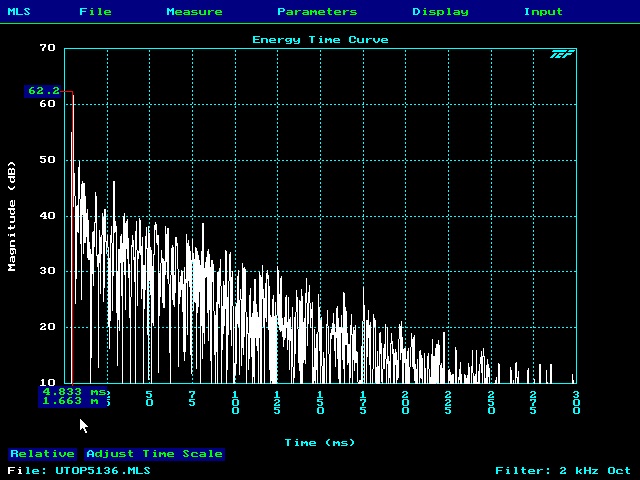The image size is (640, 480).
Task: Click the 20 magnitude axis value
Action: (x=47, y=327)
